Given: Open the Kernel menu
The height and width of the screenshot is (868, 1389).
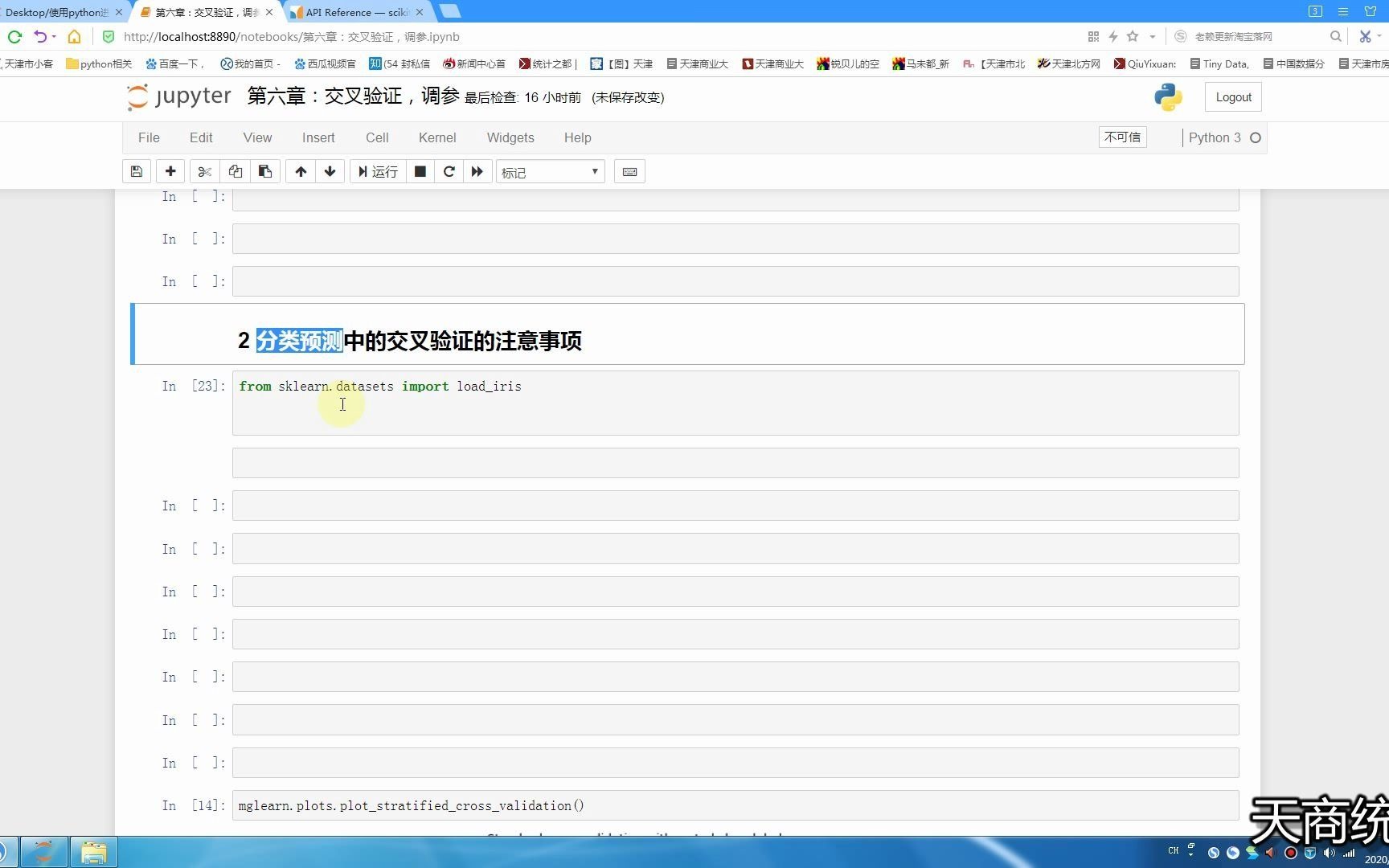Looking at the screenshot, I should (437, 137).
